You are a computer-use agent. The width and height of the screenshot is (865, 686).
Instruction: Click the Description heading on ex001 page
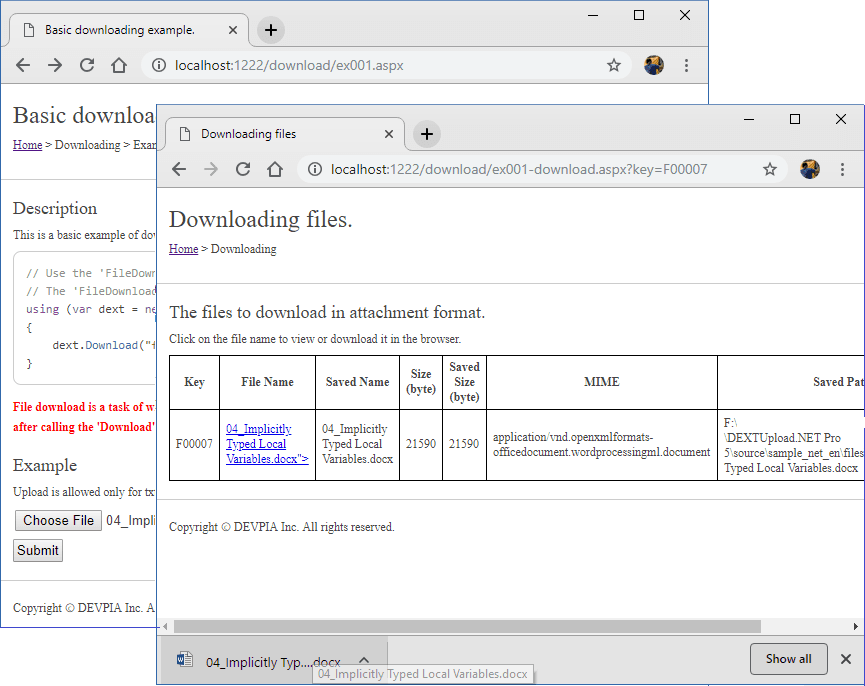click(55, 208)
